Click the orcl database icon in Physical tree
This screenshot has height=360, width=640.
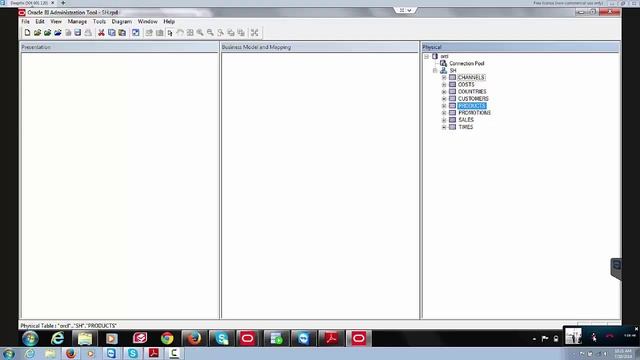click(x=435, y=56)
